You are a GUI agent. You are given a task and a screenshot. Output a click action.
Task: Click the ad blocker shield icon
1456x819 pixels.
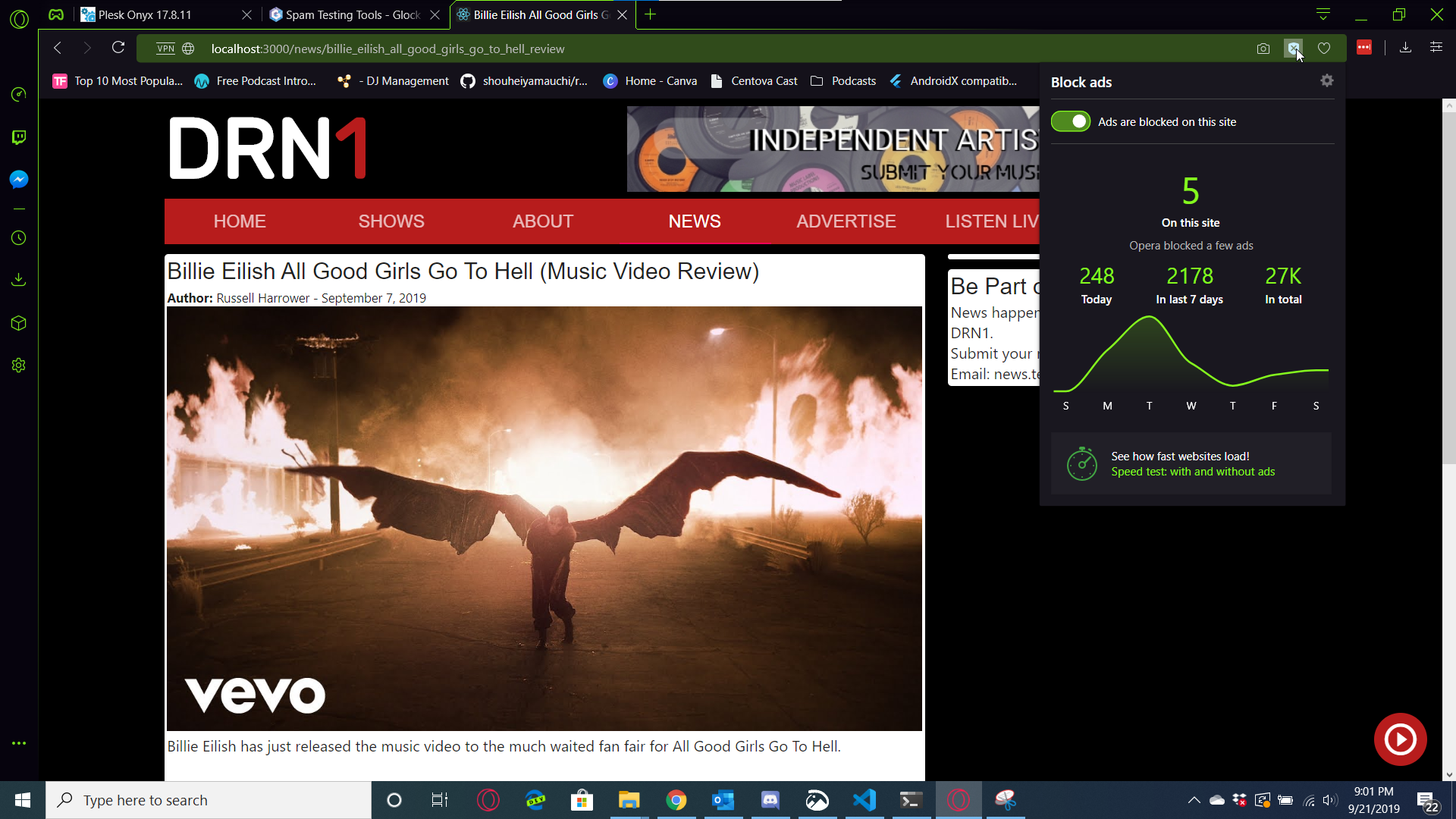click(1294, 49)
